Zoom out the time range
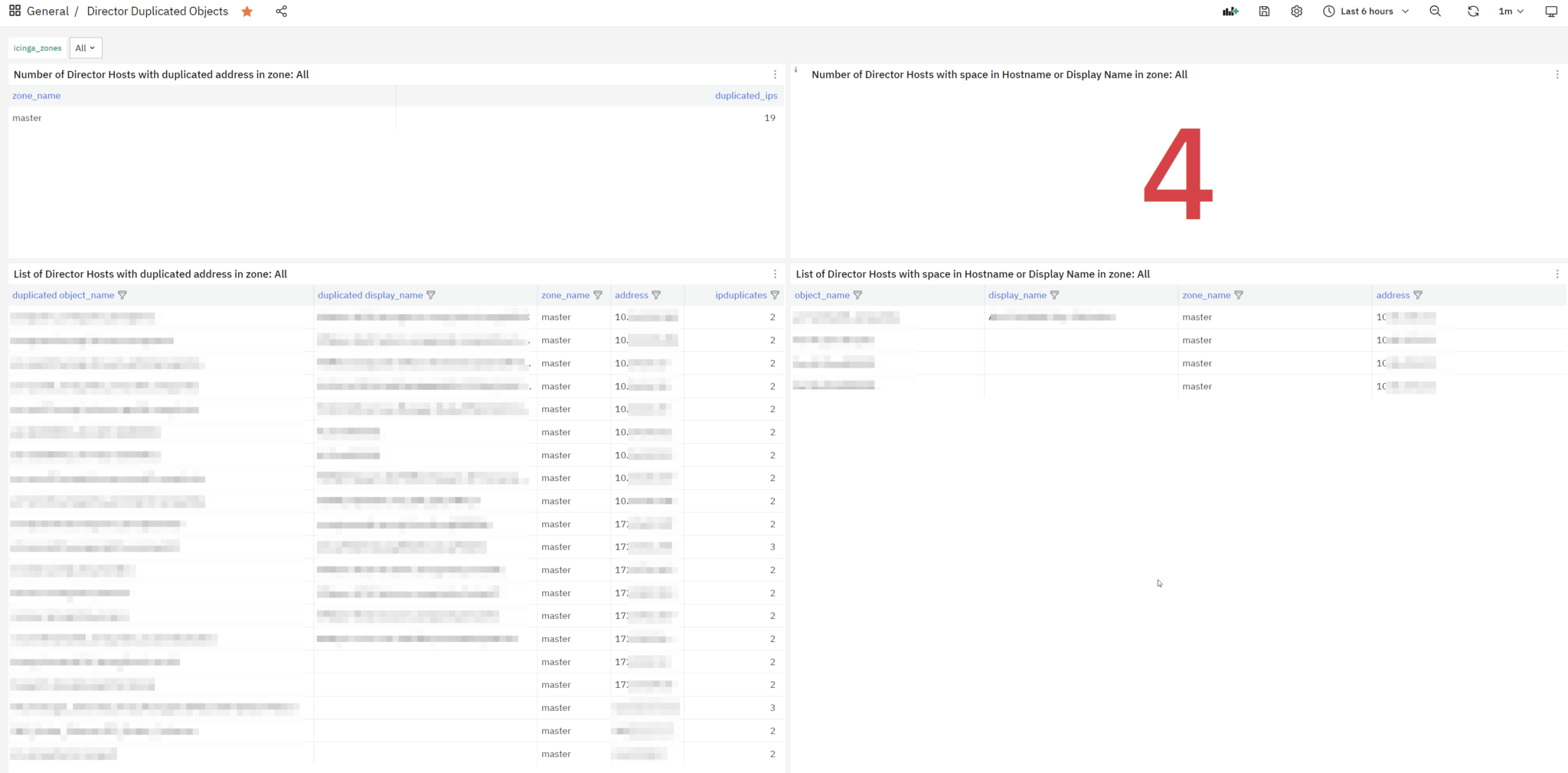Viewport: 1568px width, 773px height. coord(1435,11)
